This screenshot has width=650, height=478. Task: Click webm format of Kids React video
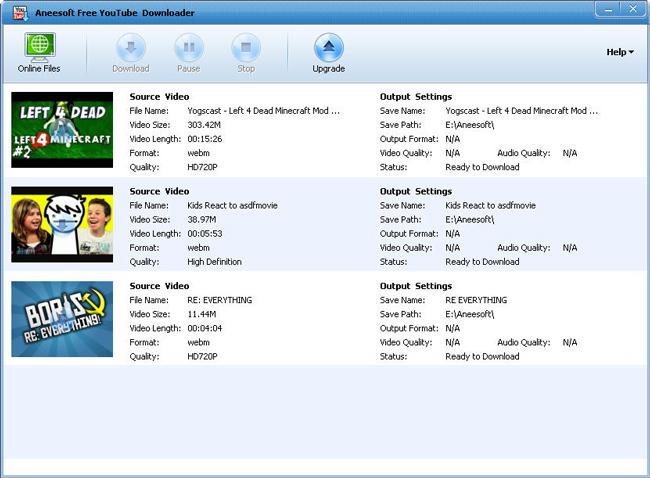coord(199,247)
